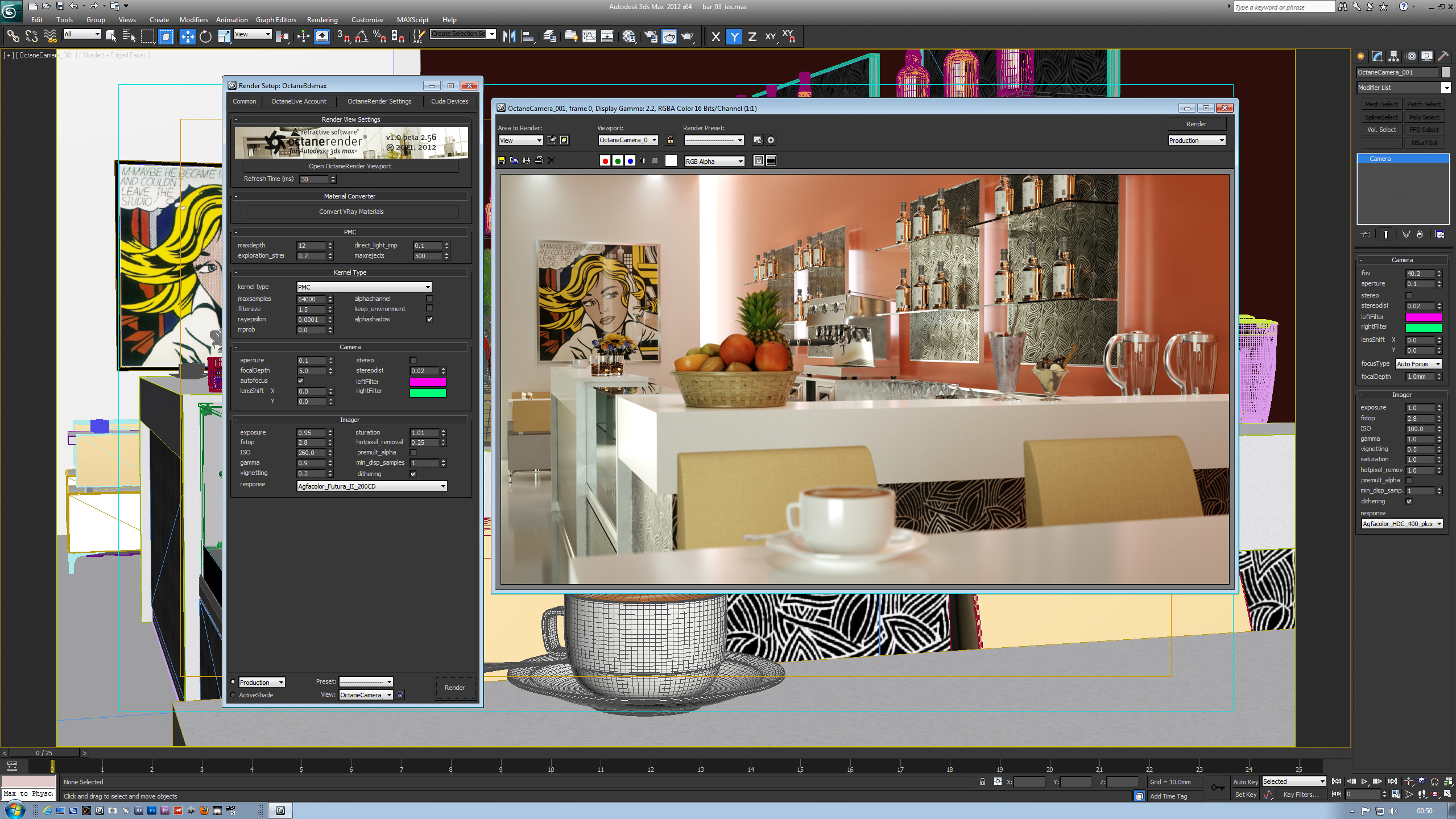This screenshot has width=1456, height=819.
Task: Click the Play Animation button
Action: pos(1364,781)
